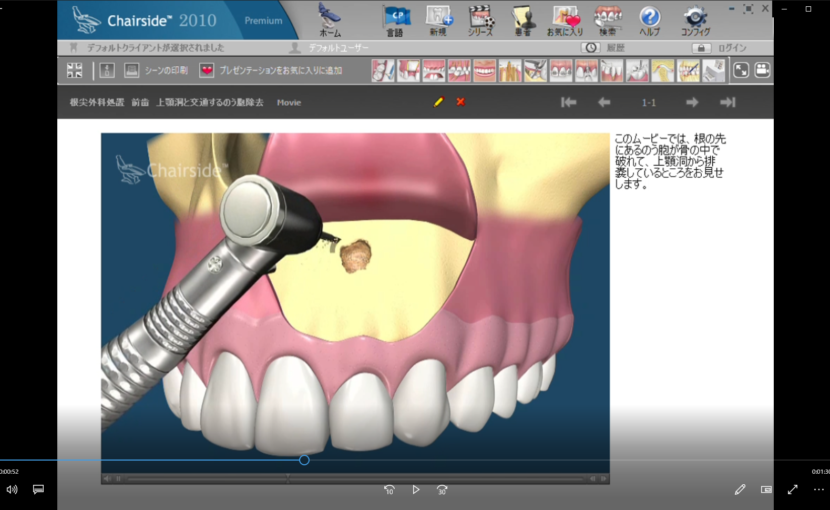Click the movie description text beside the video
Viewport: 830px width, 510px height.
click(670, 162)
